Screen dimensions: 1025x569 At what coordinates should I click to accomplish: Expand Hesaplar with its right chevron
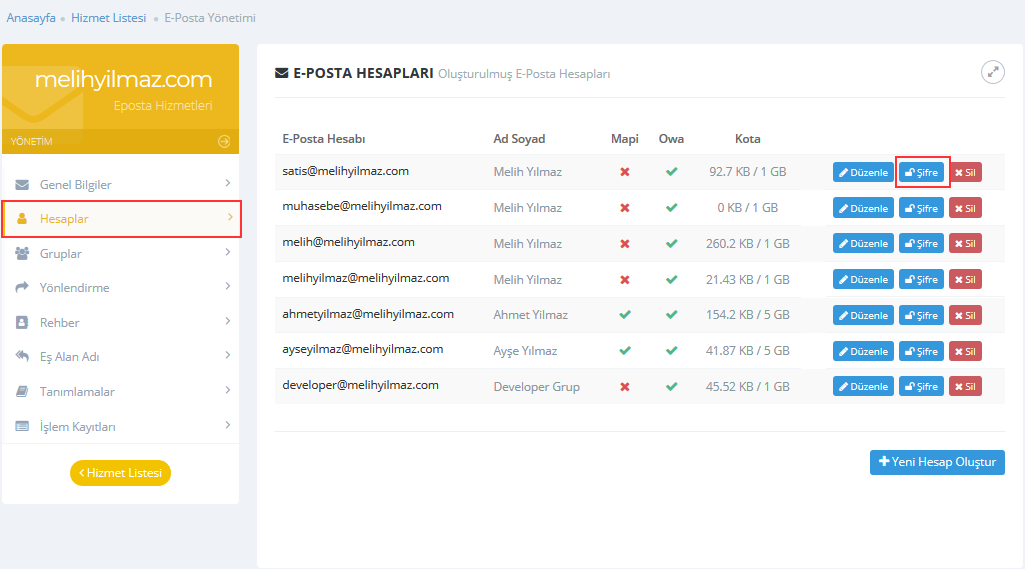[x=229, y=217]
